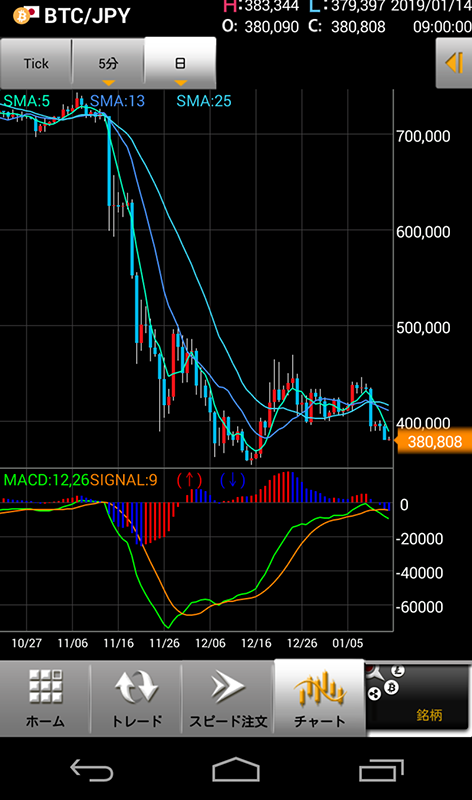
Task: Tap the Android back navigation icon
Action: click(x=91, y=770)
